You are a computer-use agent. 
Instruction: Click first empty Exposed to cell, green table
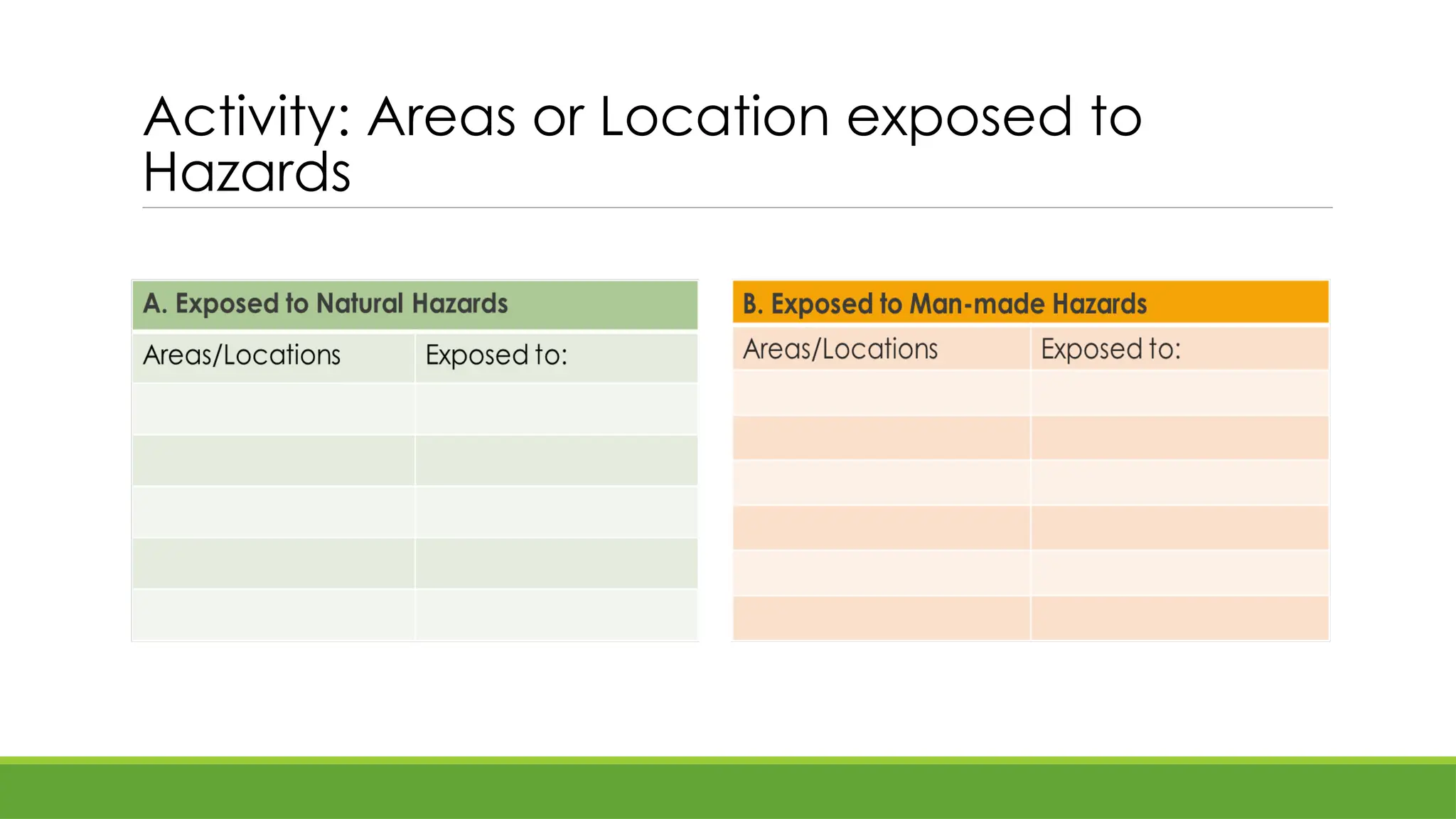556,409
